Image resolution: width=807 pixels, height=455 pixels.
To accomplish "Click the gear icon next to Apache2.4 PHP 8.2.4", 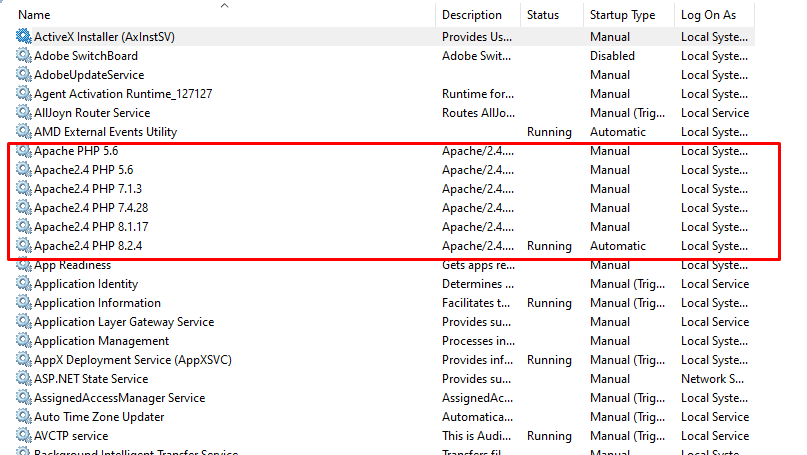I will click(24, 246).
